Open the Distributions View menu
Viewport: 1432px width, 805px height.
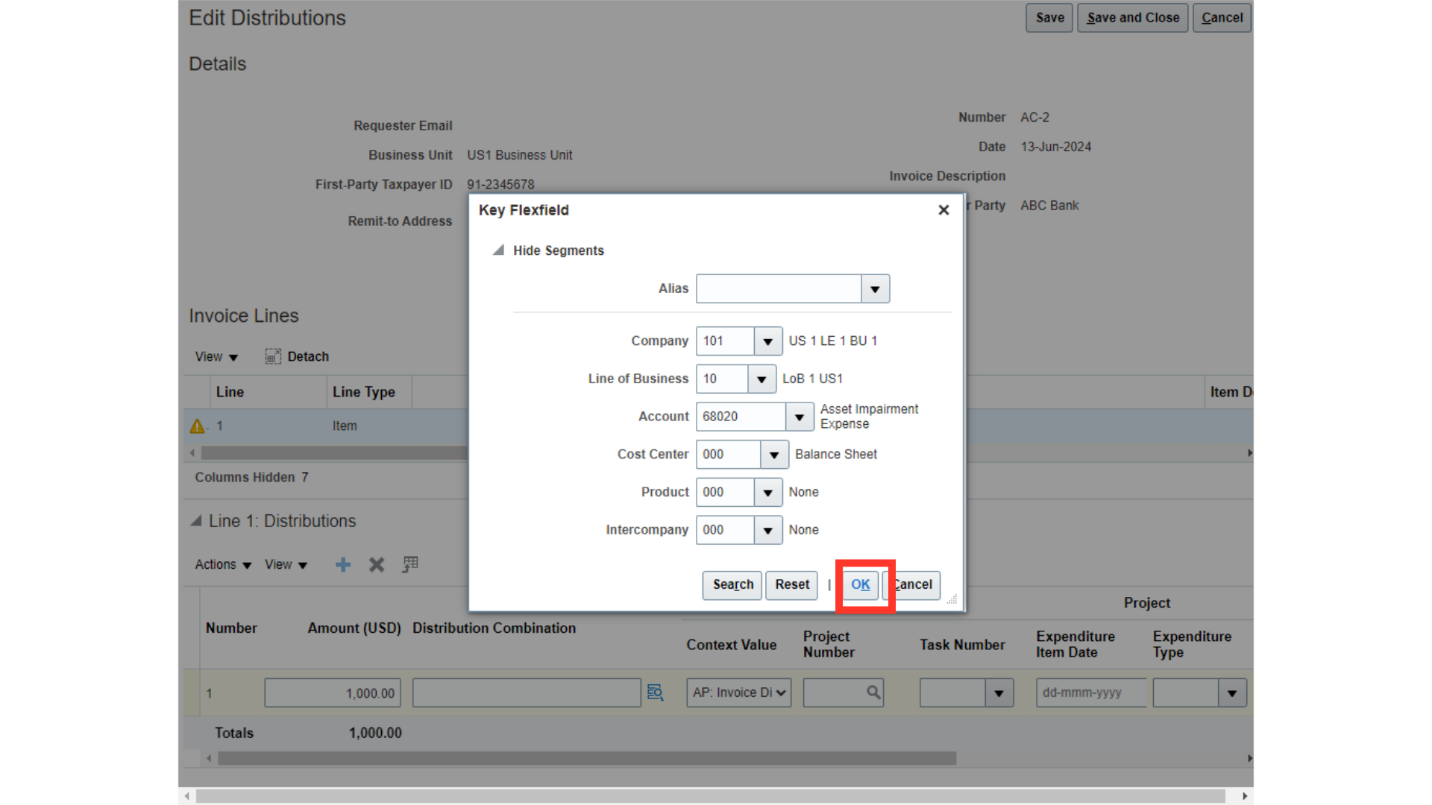click(286, 565)
